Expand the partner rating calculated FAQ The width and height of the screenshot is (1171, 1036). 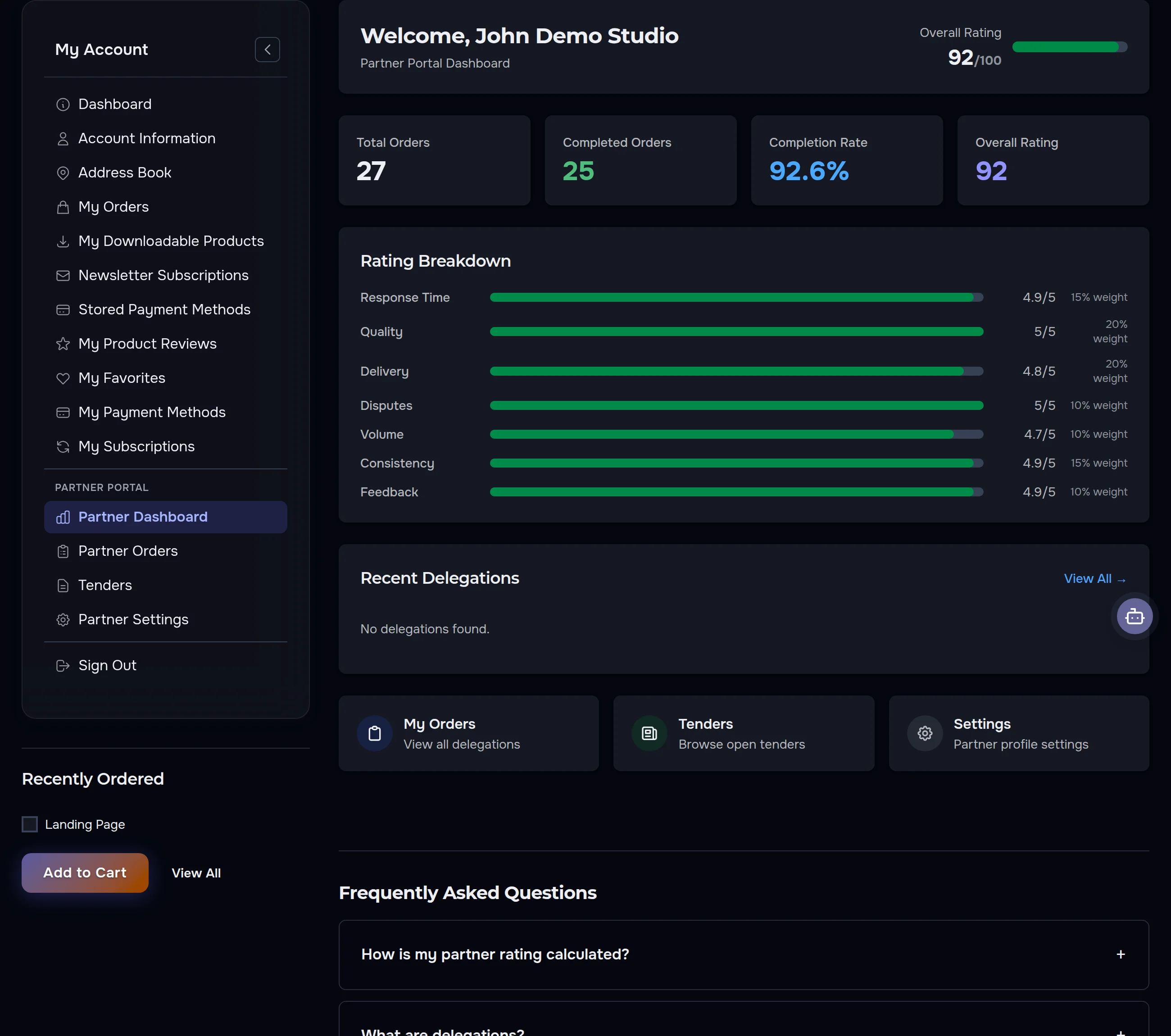click(744, 954)
